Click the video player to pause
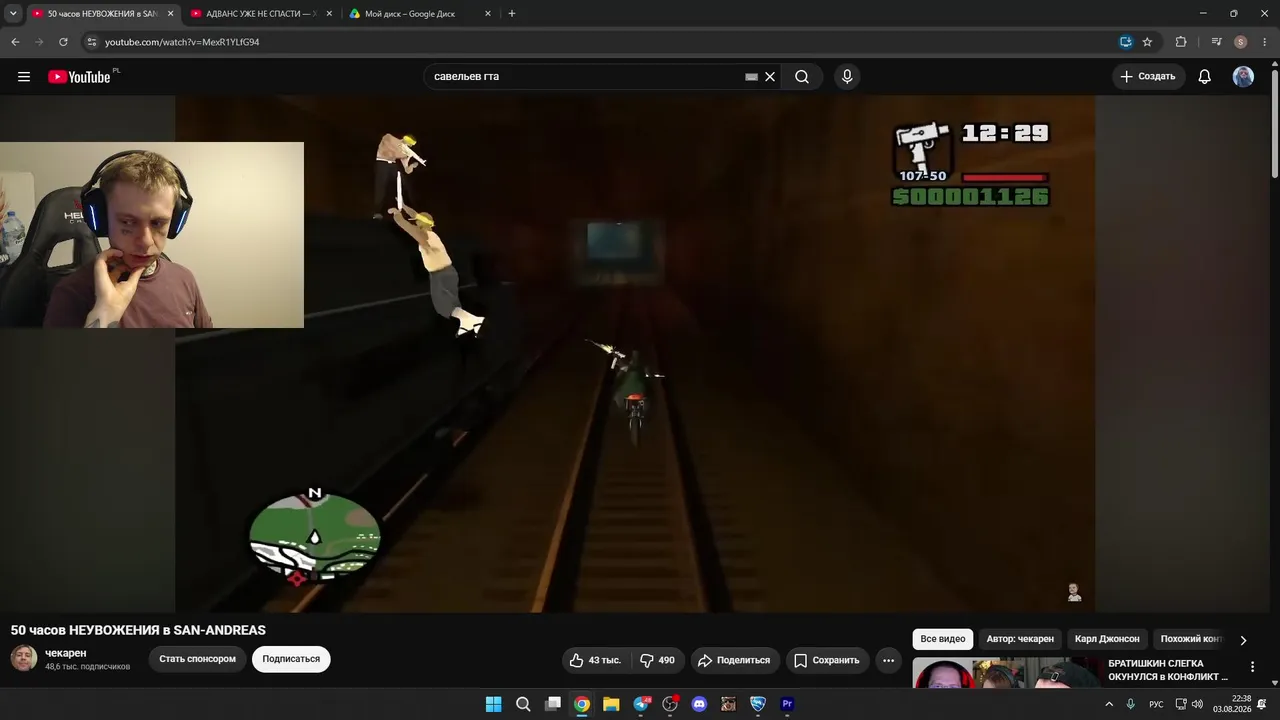The image size is (1280, 720). [x=635, y=353]
